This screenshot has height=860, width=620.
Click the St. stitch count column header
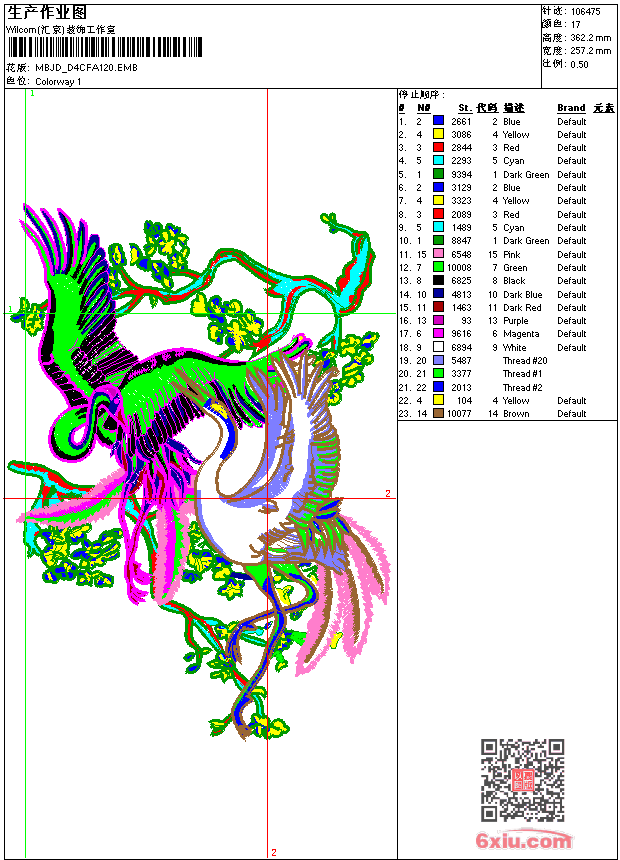coord(464,108)
